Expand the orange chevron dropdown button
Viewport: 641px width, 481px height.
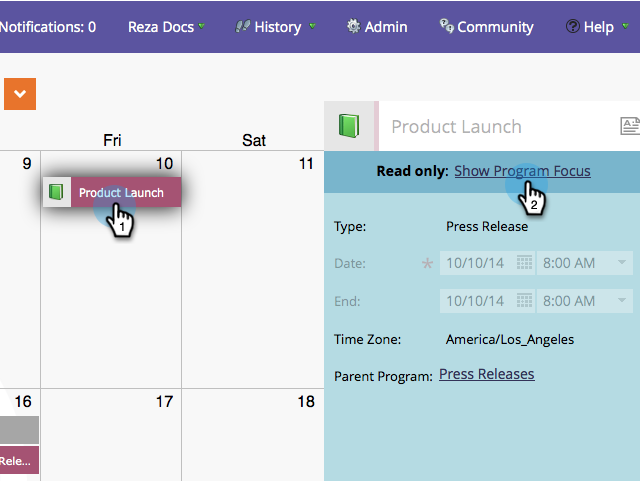20,94
